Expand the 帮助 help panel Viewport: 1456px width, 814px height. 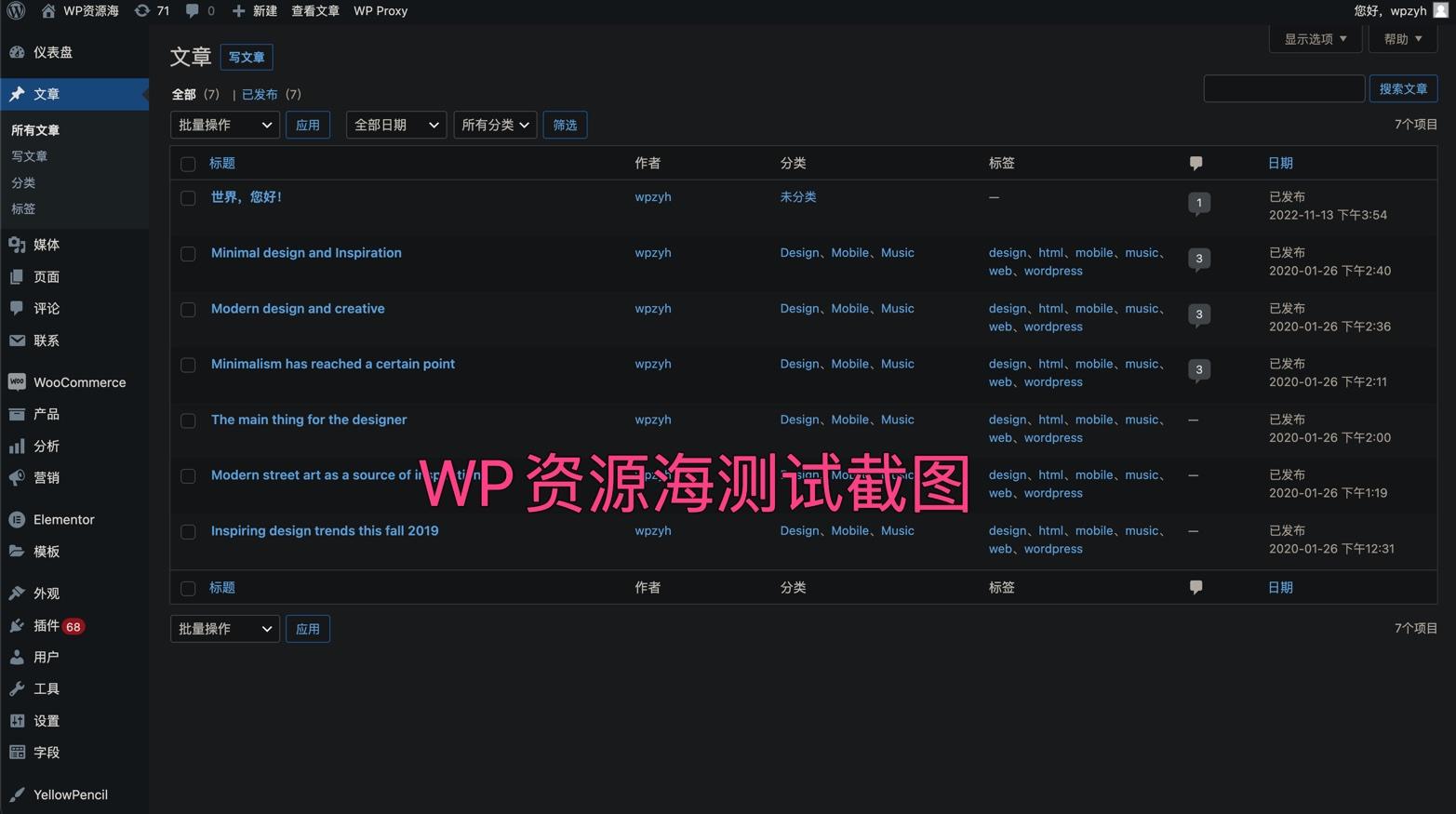1403,39
